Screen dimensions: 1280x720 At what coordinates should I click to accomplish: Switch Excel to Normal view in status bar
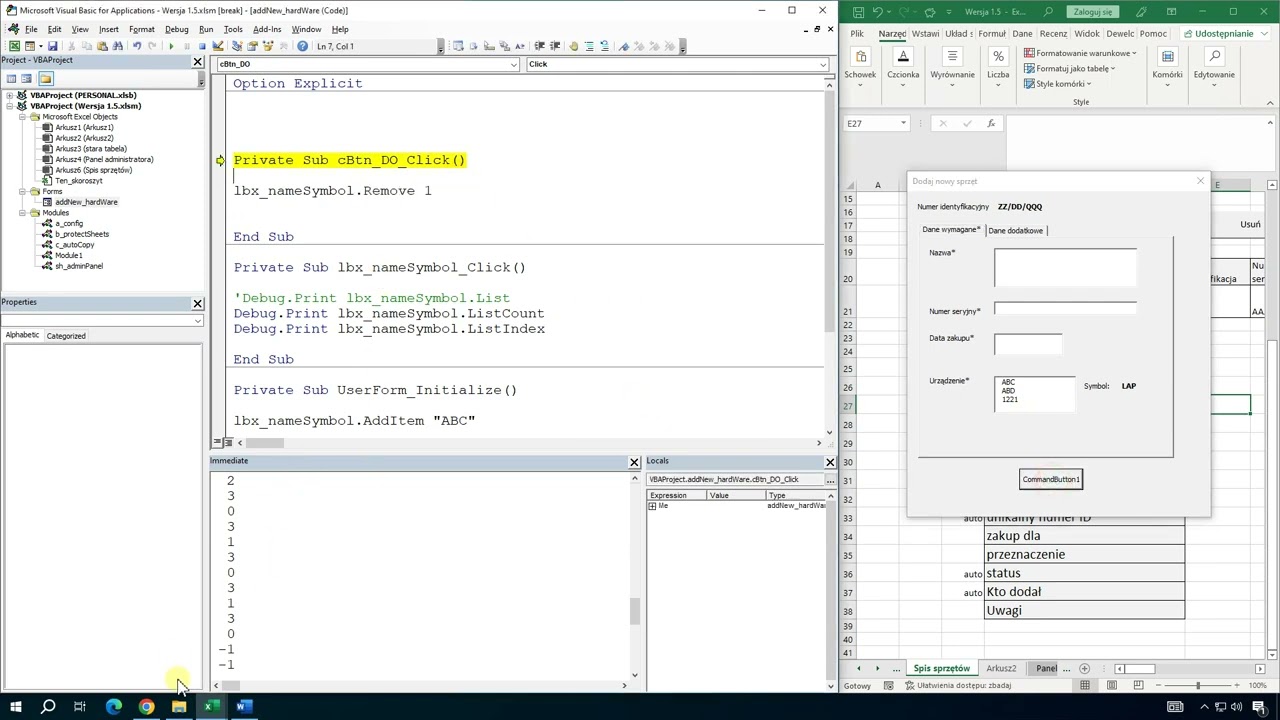[x=1085, y=685]
